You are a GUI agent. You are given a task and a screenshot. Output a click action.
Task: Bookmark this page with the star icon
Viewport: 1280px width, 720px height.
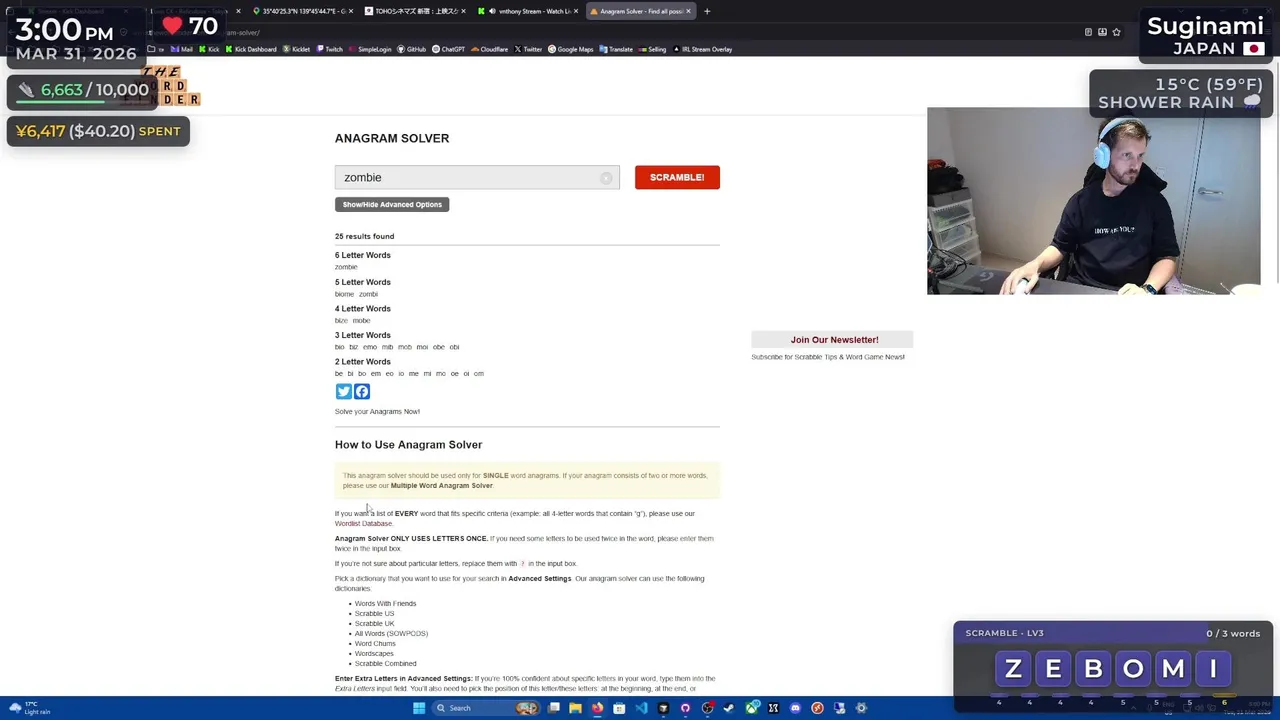[x=1116, y=32]
